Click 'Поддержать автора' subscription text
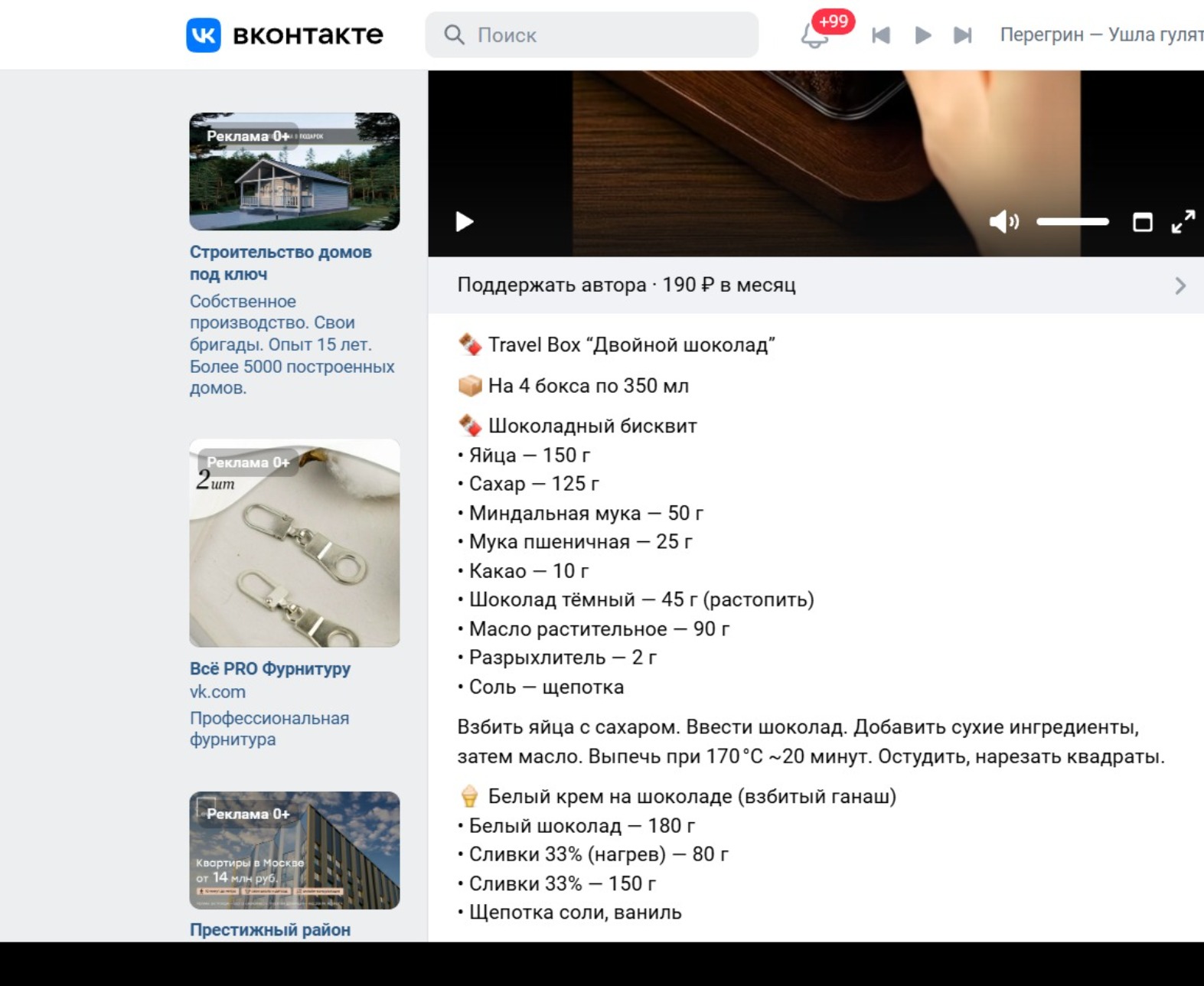Image resolution: width=1204 pixels, height=986 pixels. [626, 286]
